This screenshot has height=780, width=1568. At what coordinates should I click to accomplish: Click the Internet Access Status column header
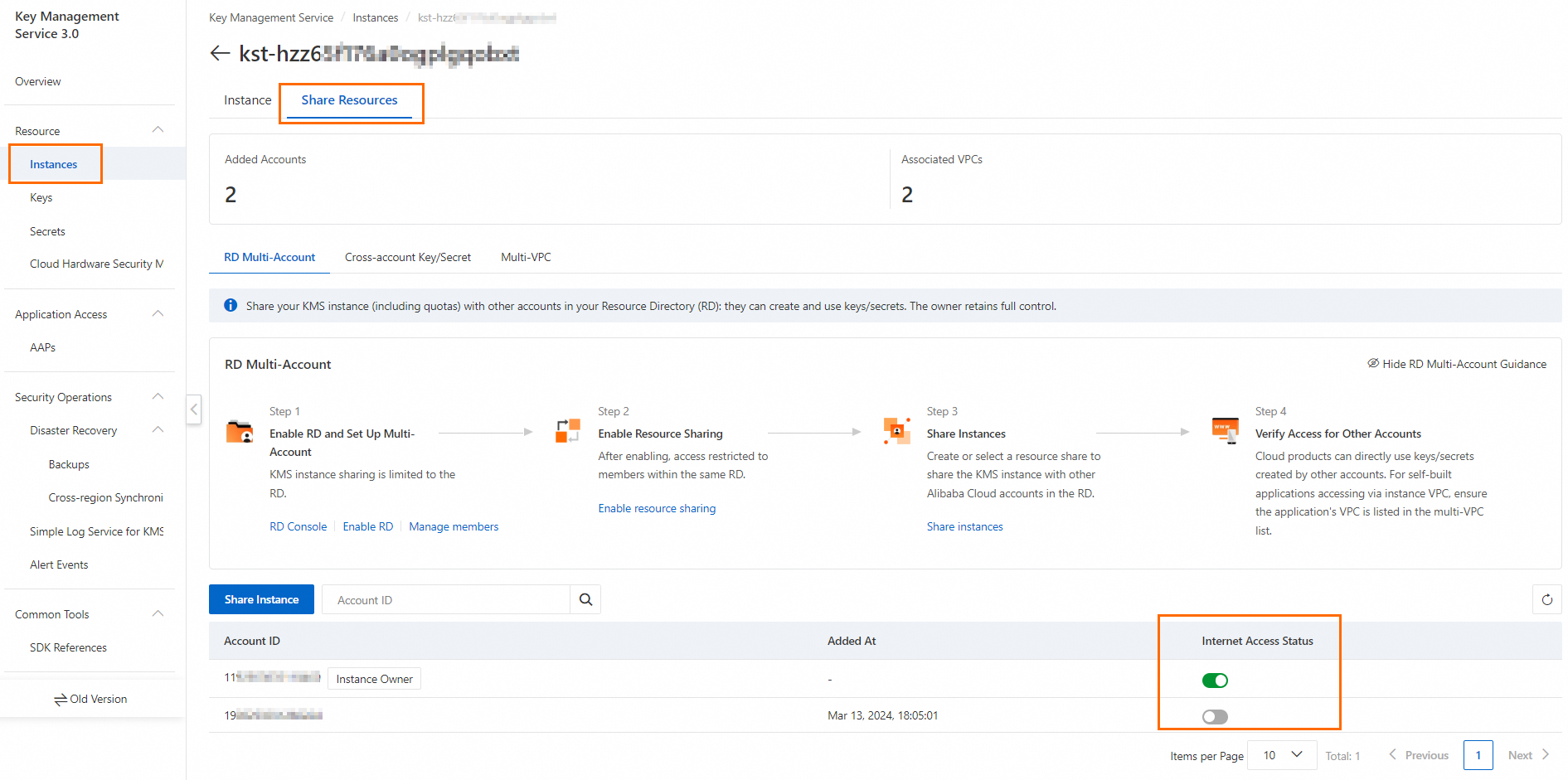1257,641
